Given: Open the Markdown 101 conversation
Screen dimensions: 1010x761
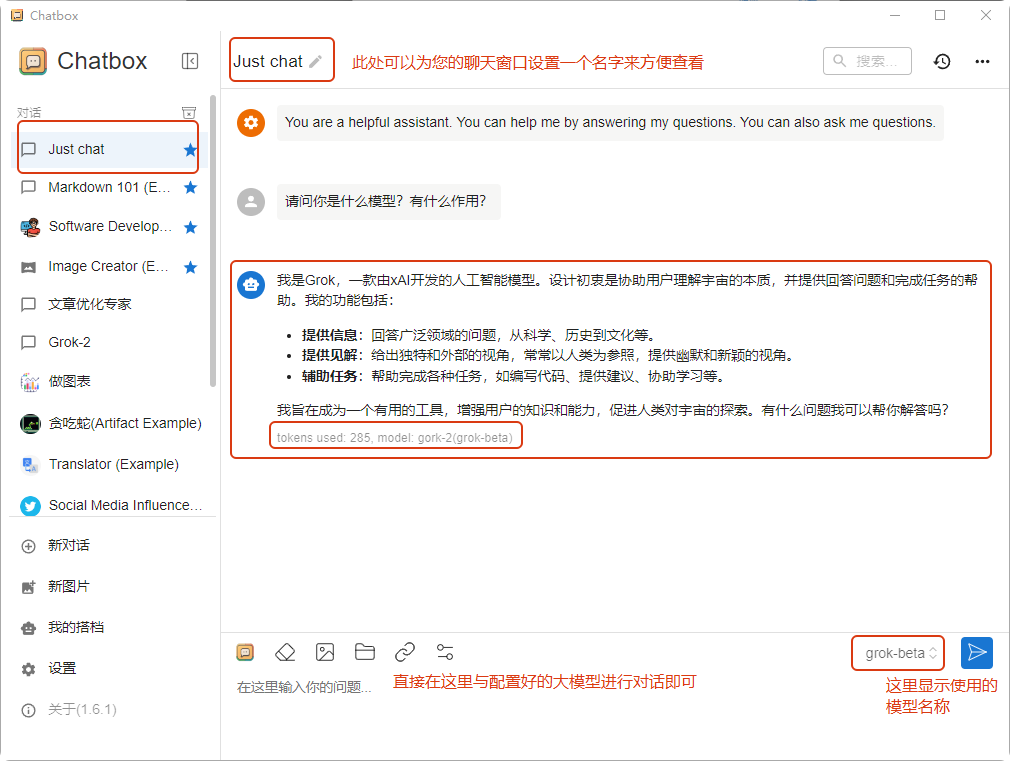Looking at the screenshot, I should [x=108, y=188].
